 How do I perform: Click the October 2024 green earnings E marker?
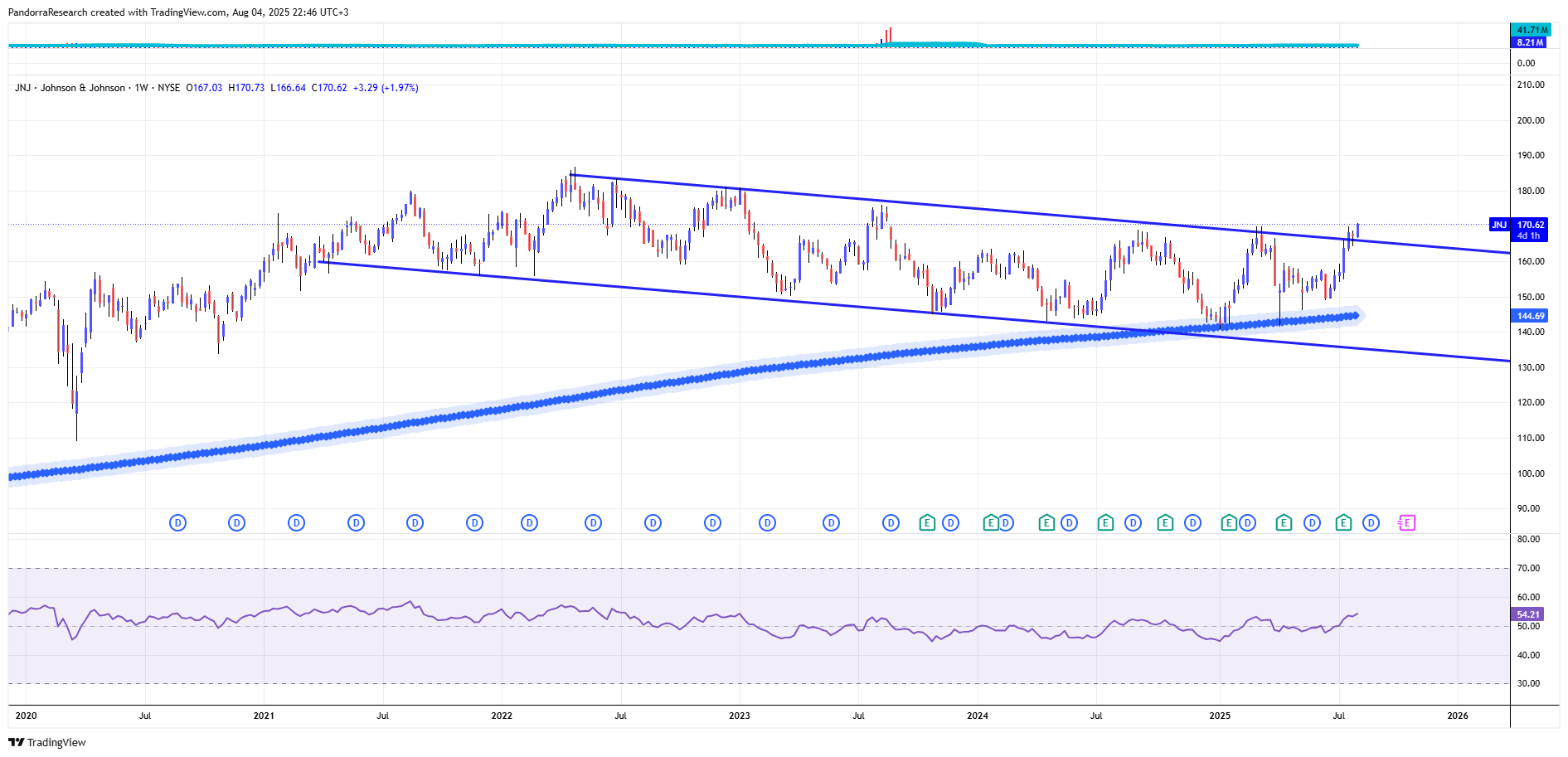click(x=1165, y=523)
